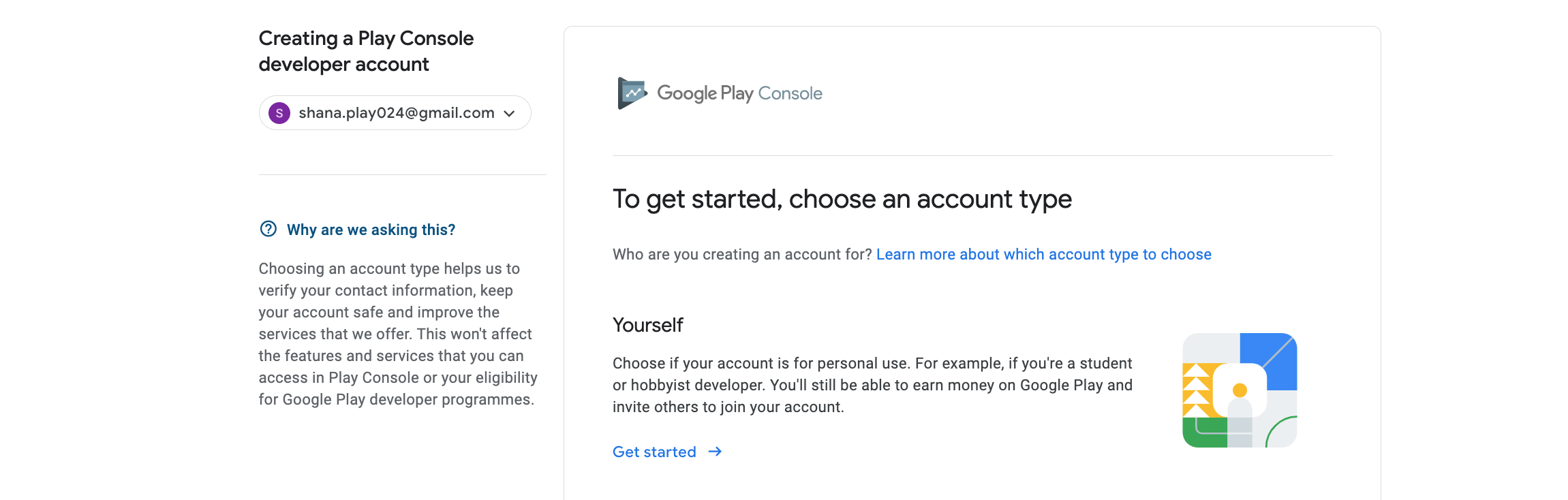Screen dimensions: 1568x500
Task: Click the 'Why are we asking this?' heading
Action: [371, 230]
